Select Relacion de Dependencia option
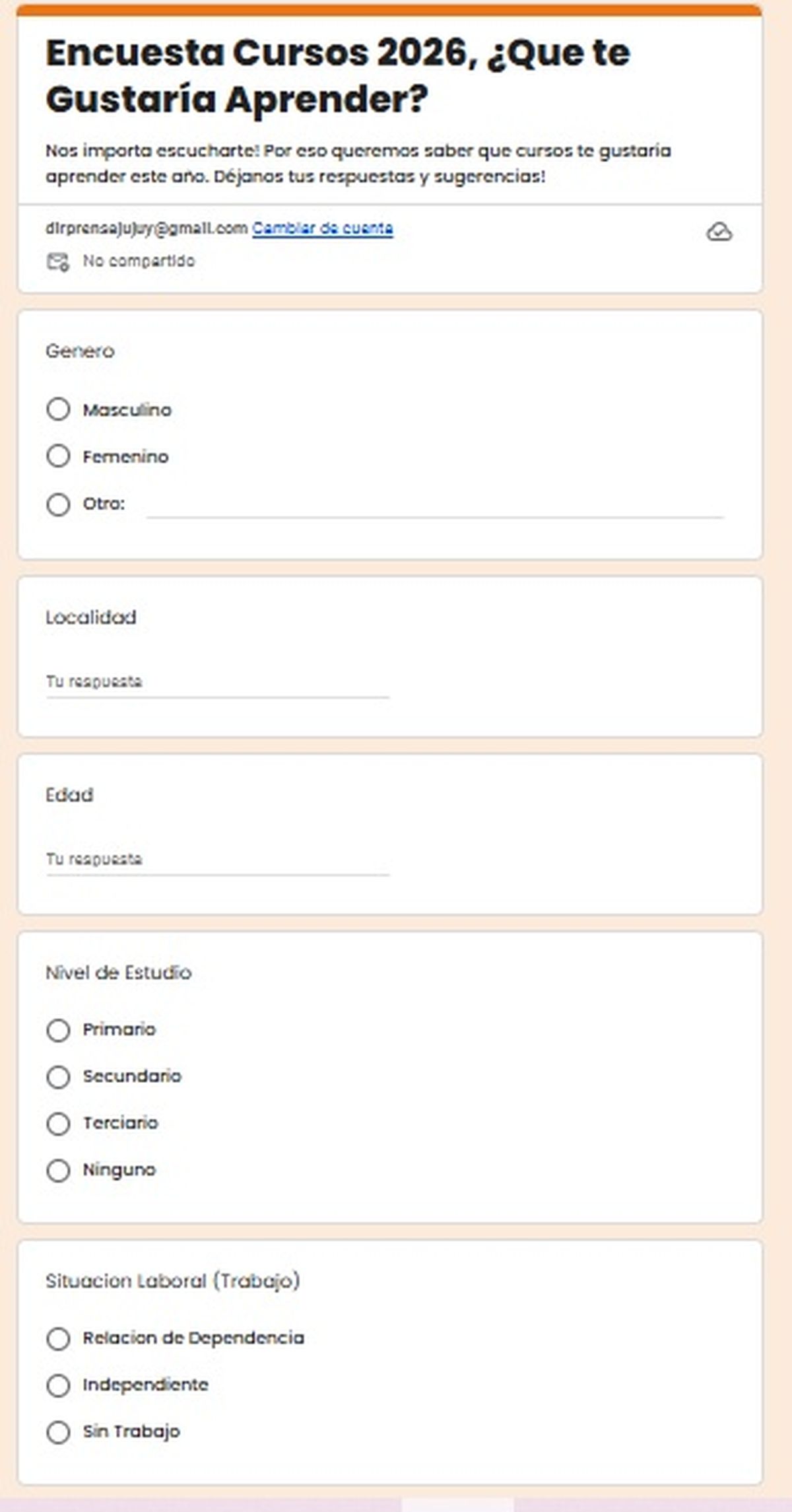The width and height of the screenshot is (792, 1512). point(58,1339)
